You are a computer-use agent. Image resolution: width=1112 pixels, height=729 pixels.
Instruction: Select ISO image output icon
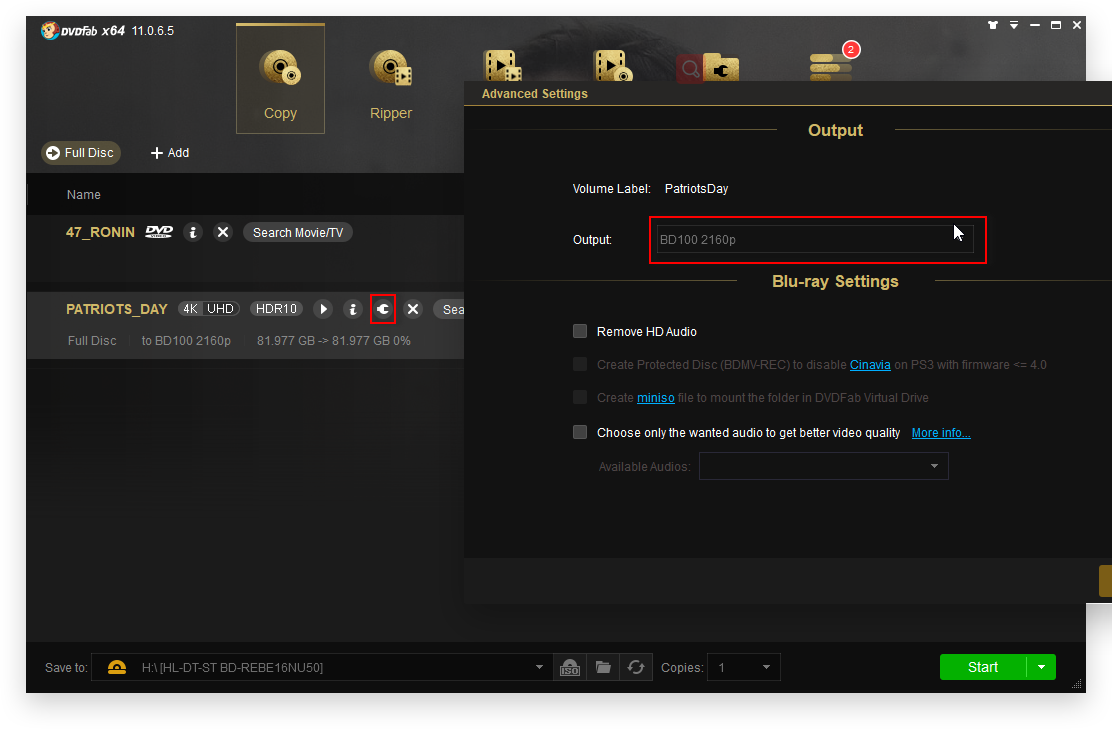[569, 667]
